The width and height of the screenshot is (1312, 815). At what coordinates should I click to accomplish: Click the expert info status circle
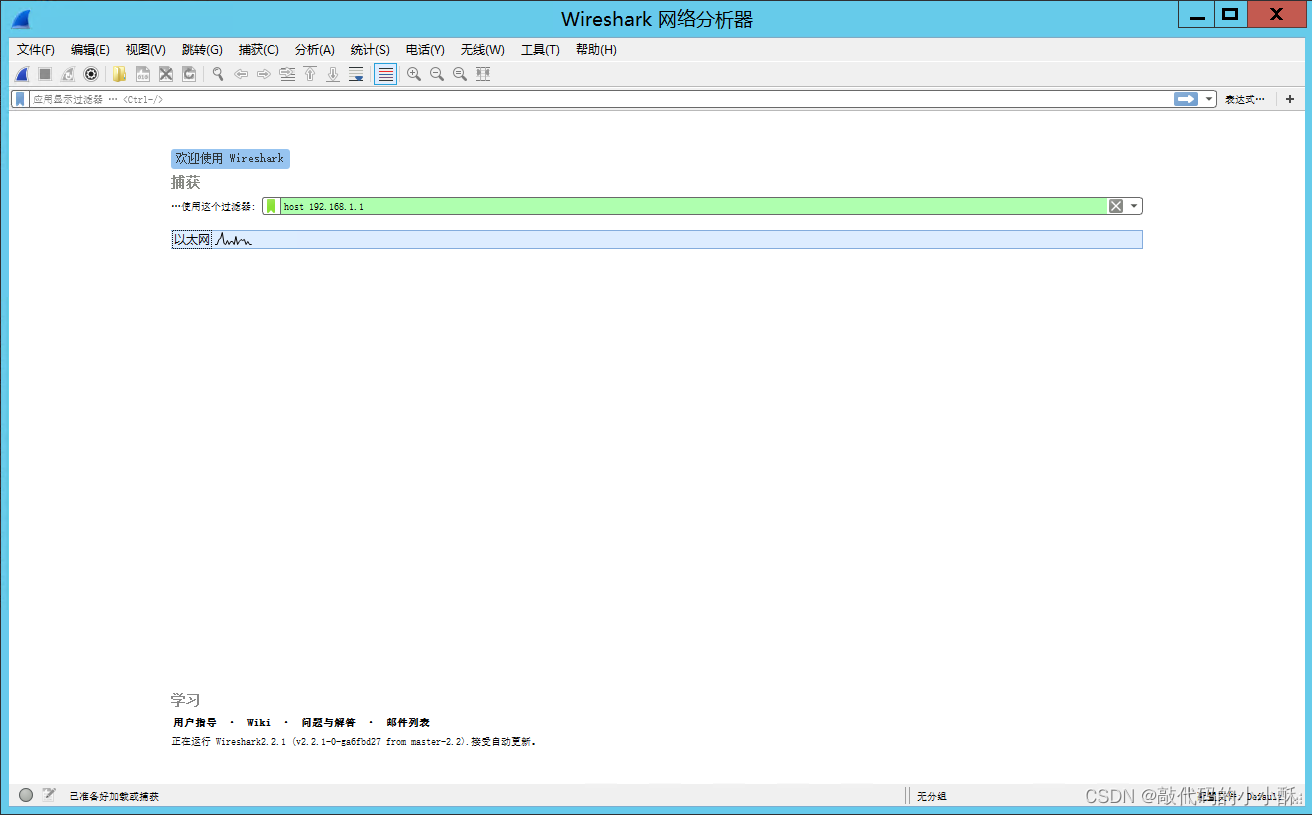[x=26, y=795]
